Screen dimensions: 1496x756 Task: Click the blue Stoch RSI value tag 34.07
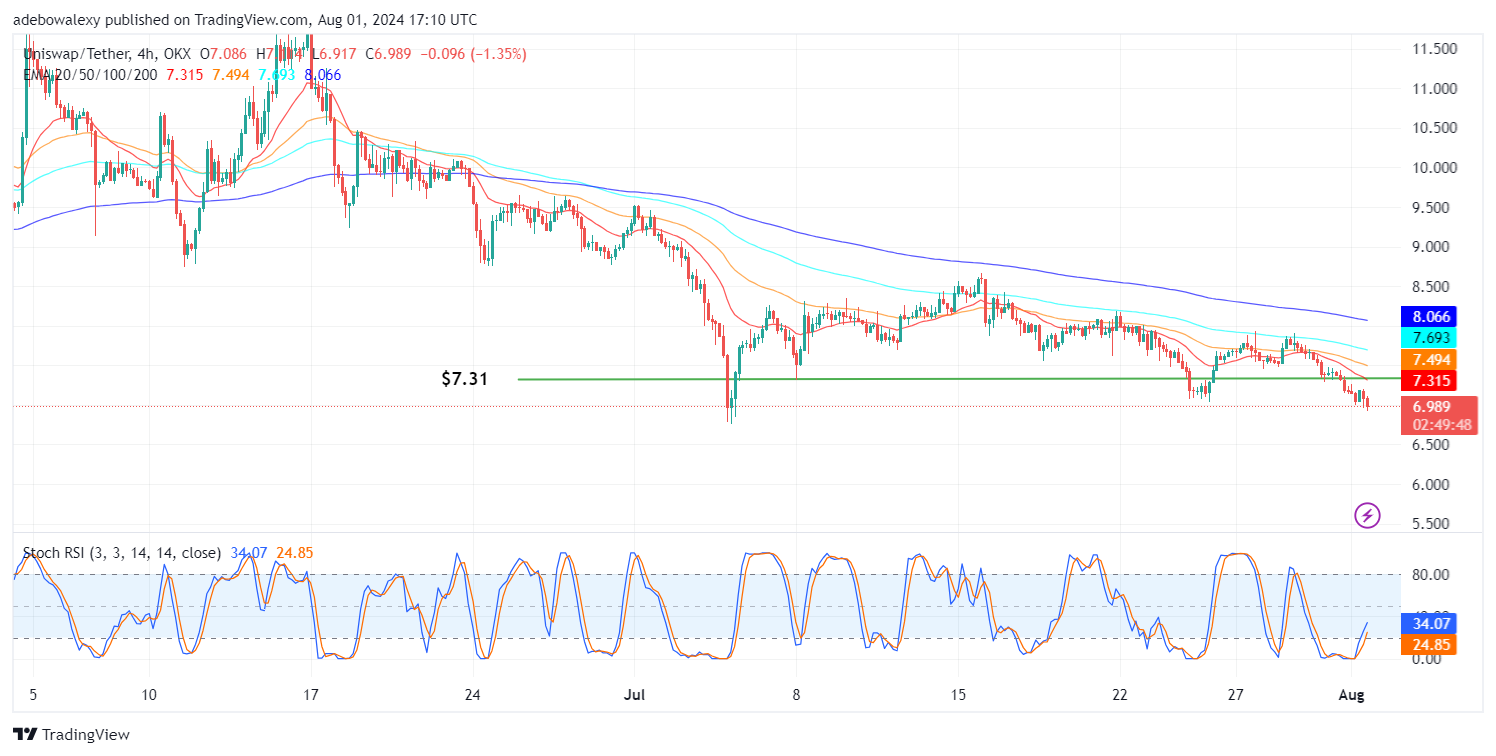click(x=1427, y=623)
